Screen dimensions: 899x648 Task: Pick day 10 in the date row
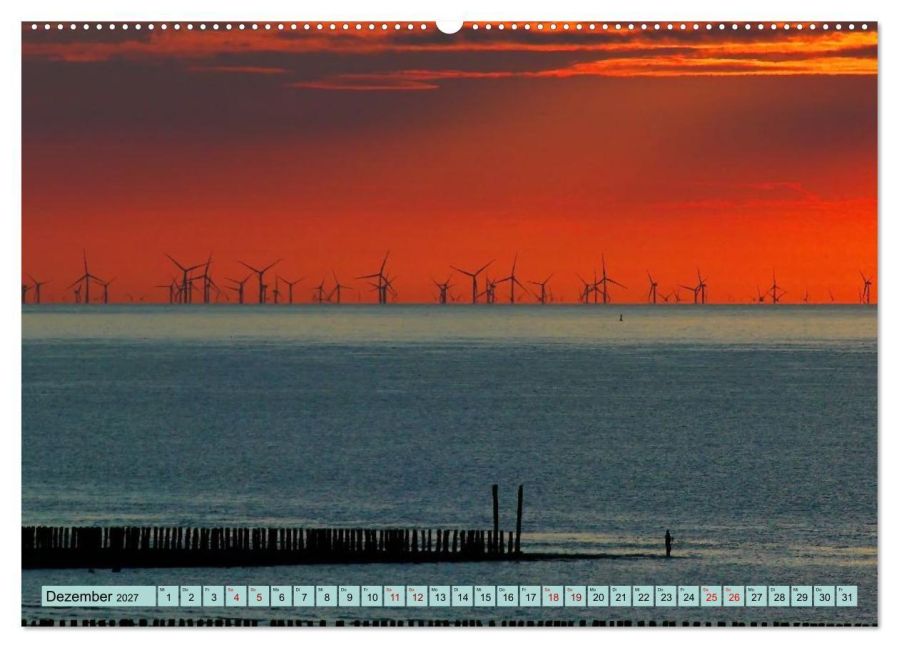372,596
